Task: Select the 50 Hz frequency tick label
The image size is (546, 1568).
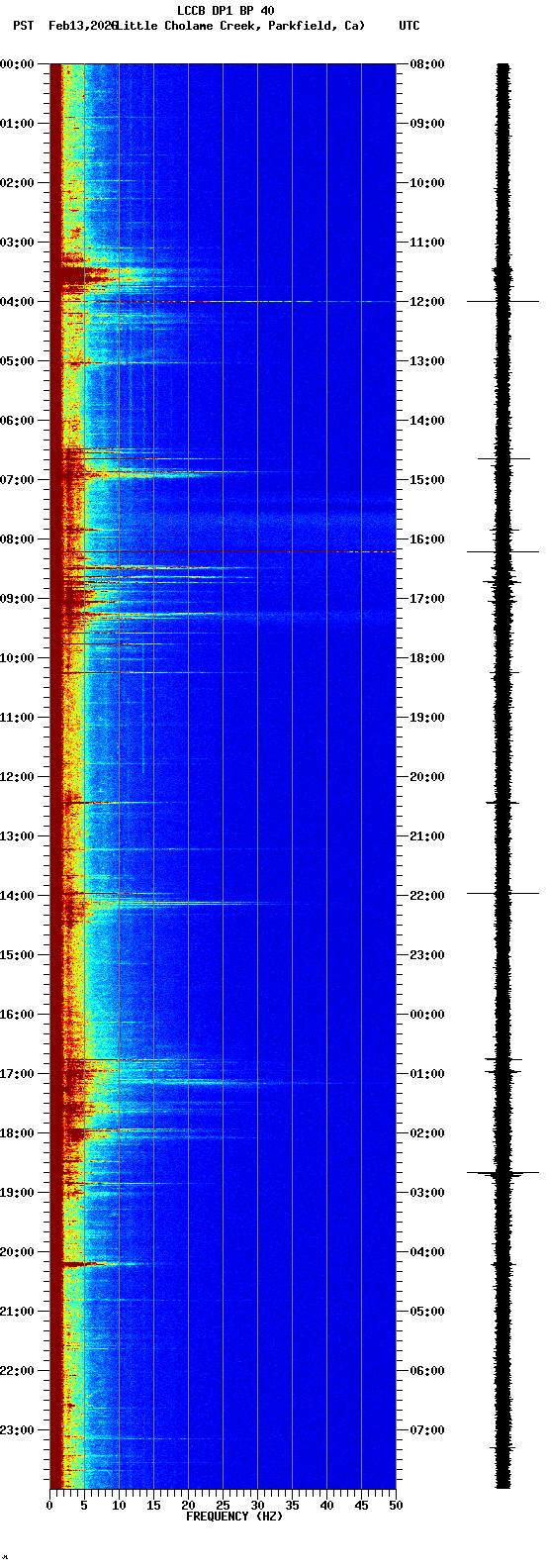Action: point(396,1506)
